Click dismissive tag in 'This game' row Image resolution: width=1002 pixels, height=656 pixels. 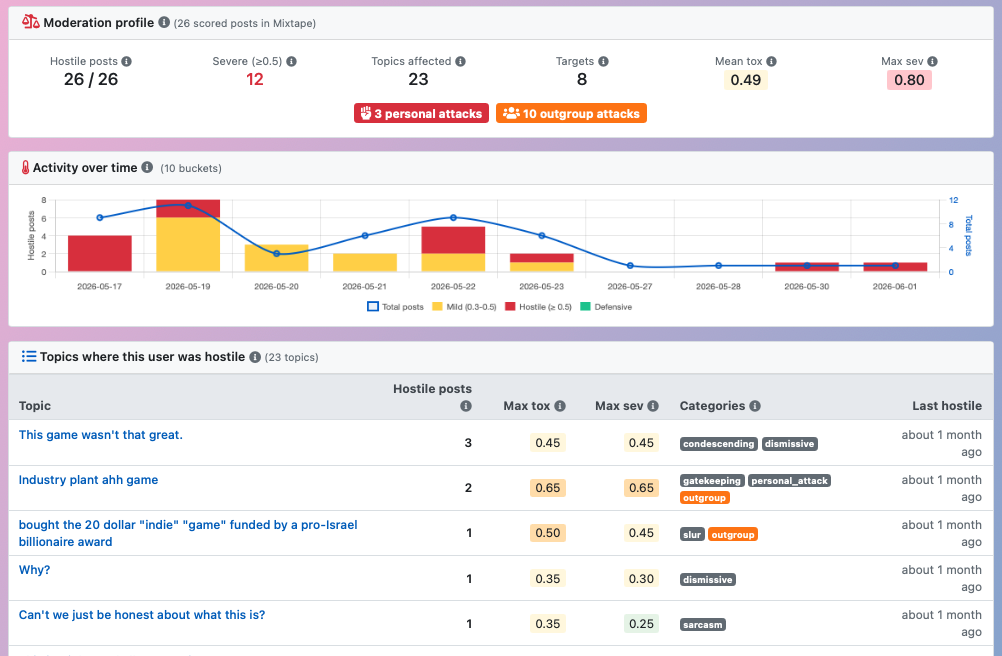789,444
